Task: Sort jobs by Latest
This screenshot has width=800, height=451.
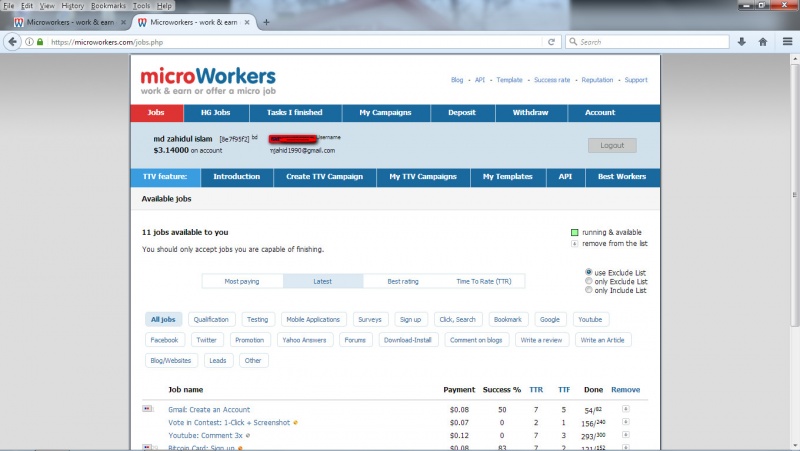Action: pyautogui.click(x=322, y=281)
